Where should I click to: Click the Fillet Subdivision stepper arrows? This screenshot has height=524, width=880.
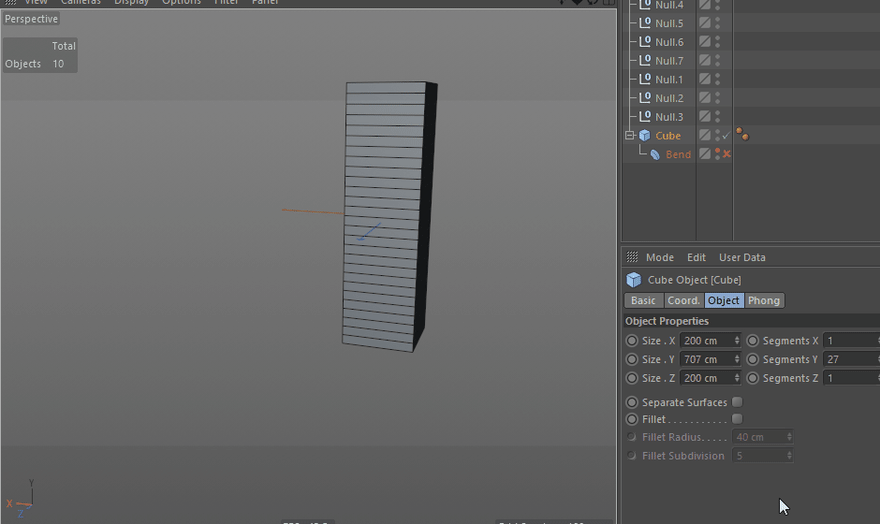(789, 456)
